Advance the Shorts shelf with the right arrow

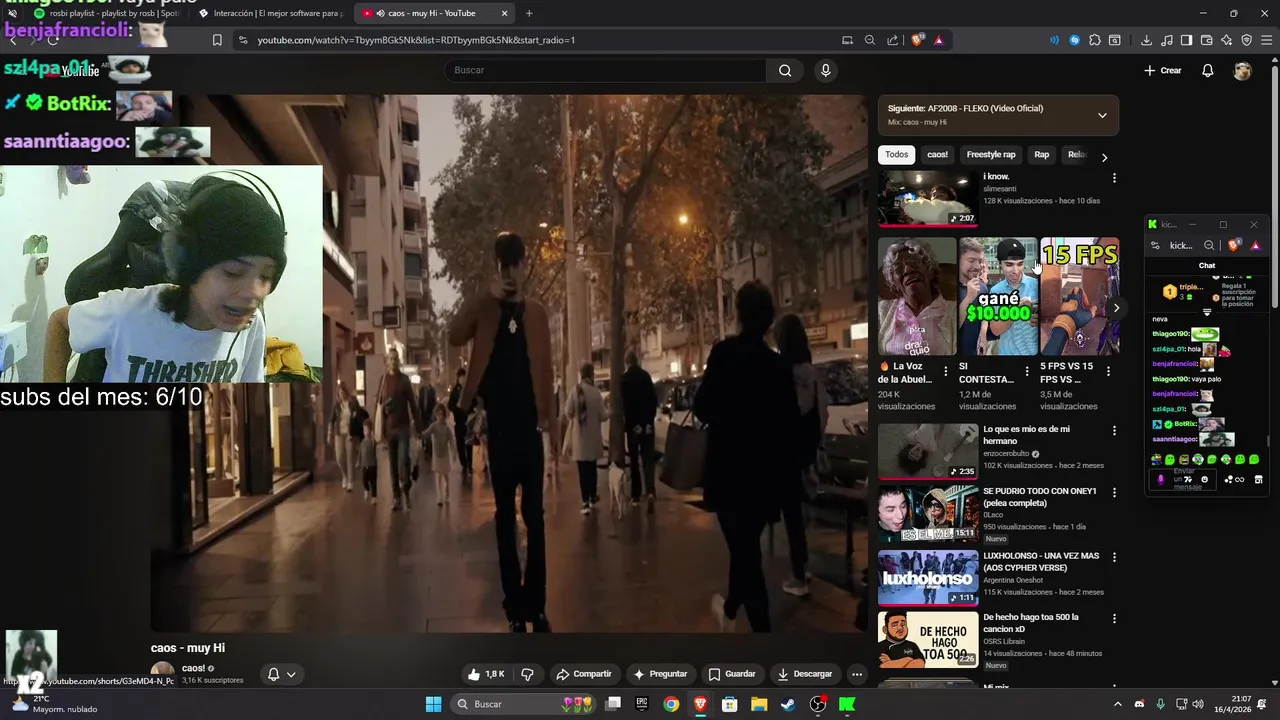[x=1116, y=308]
